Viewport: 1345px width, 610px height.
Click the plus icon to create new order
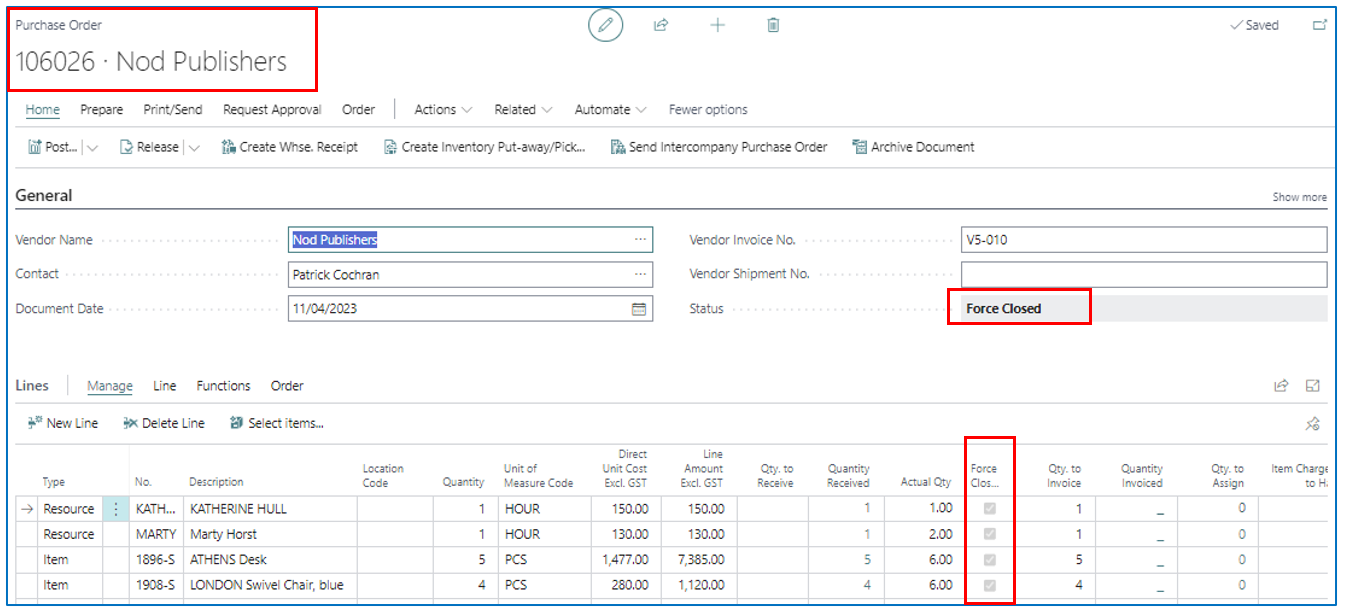point(717,26)
